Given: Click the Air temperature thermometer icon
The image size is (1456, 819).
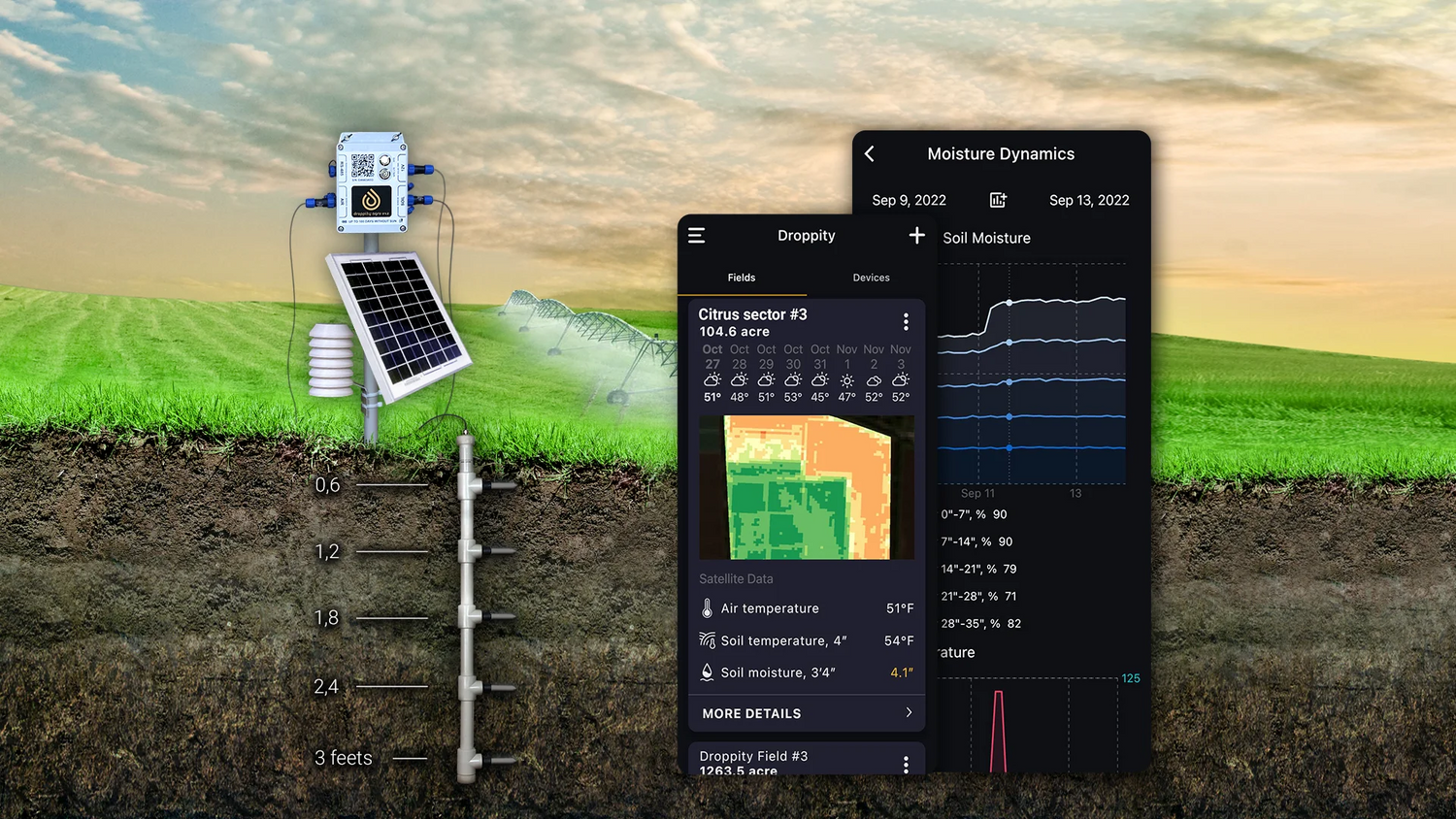Looking at the screenshot, I should coord(707,608).
